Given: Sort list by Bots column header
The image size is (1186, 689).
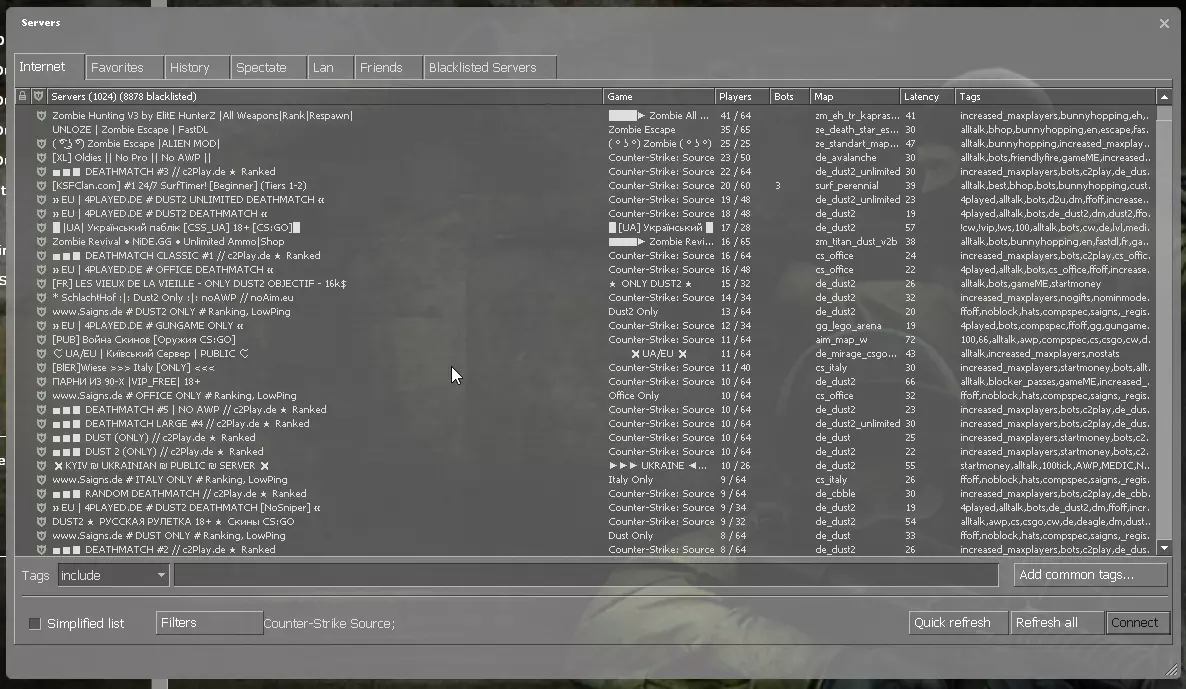Looking at the screenshot, I should [790, 96].
